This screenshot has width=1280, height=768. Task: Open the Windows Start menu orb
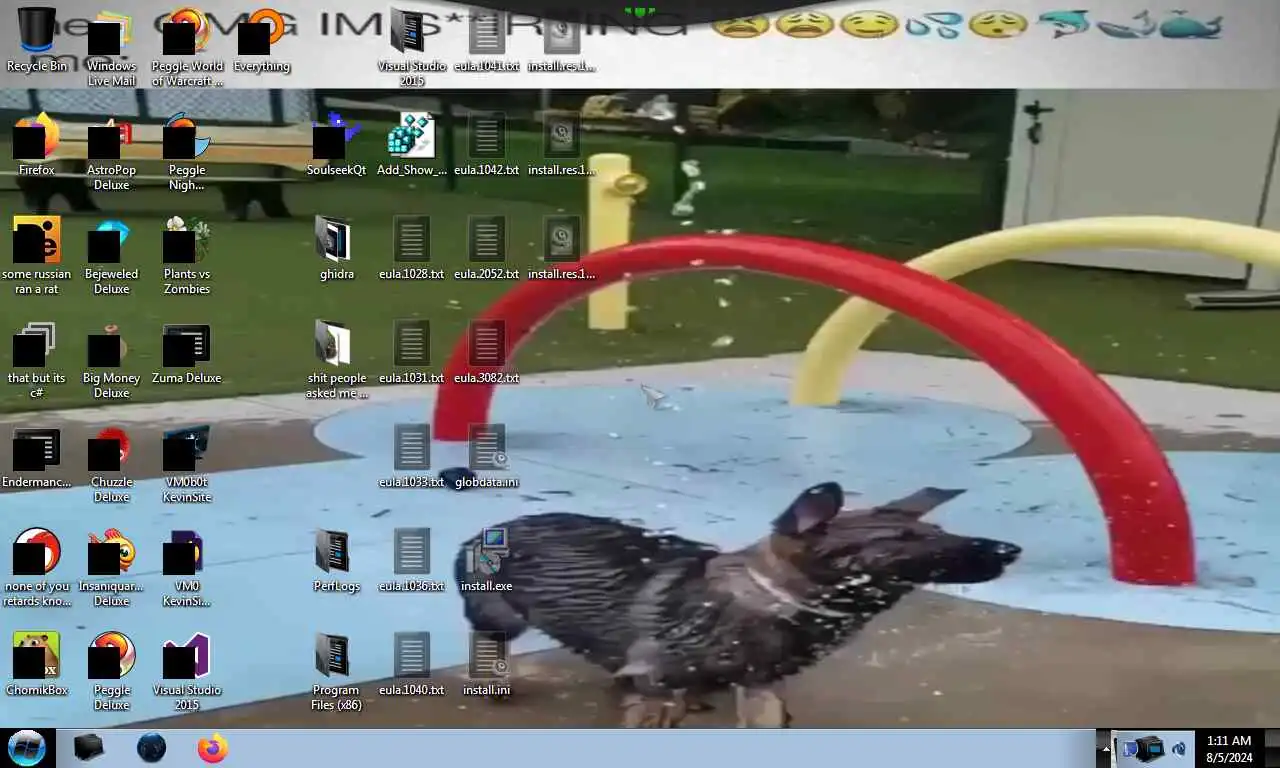coord(27,748)
